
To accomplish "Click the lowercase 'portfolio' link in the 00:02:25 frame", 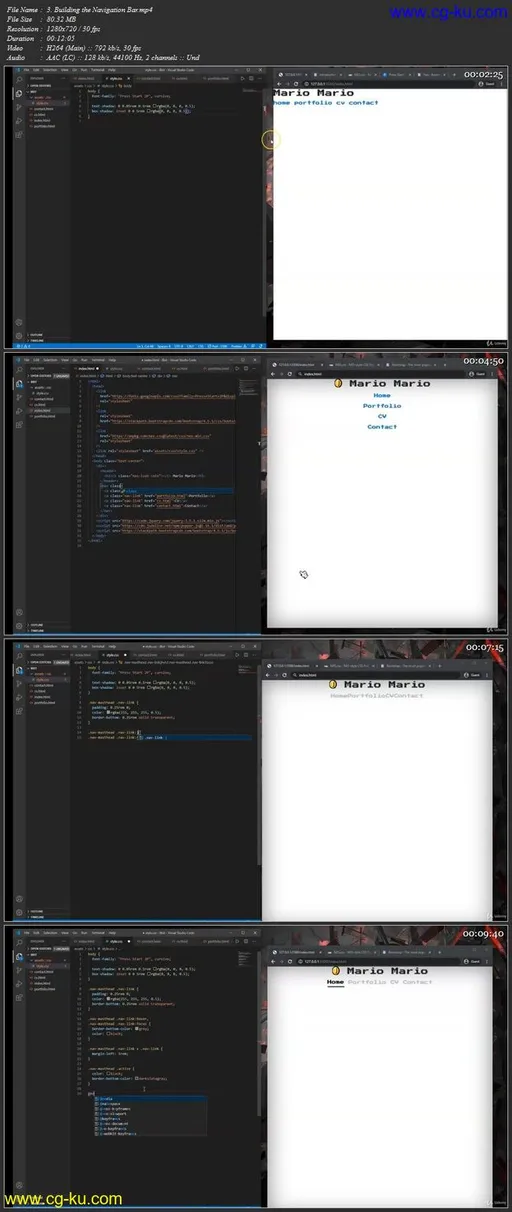I will [x=313, y=102].
